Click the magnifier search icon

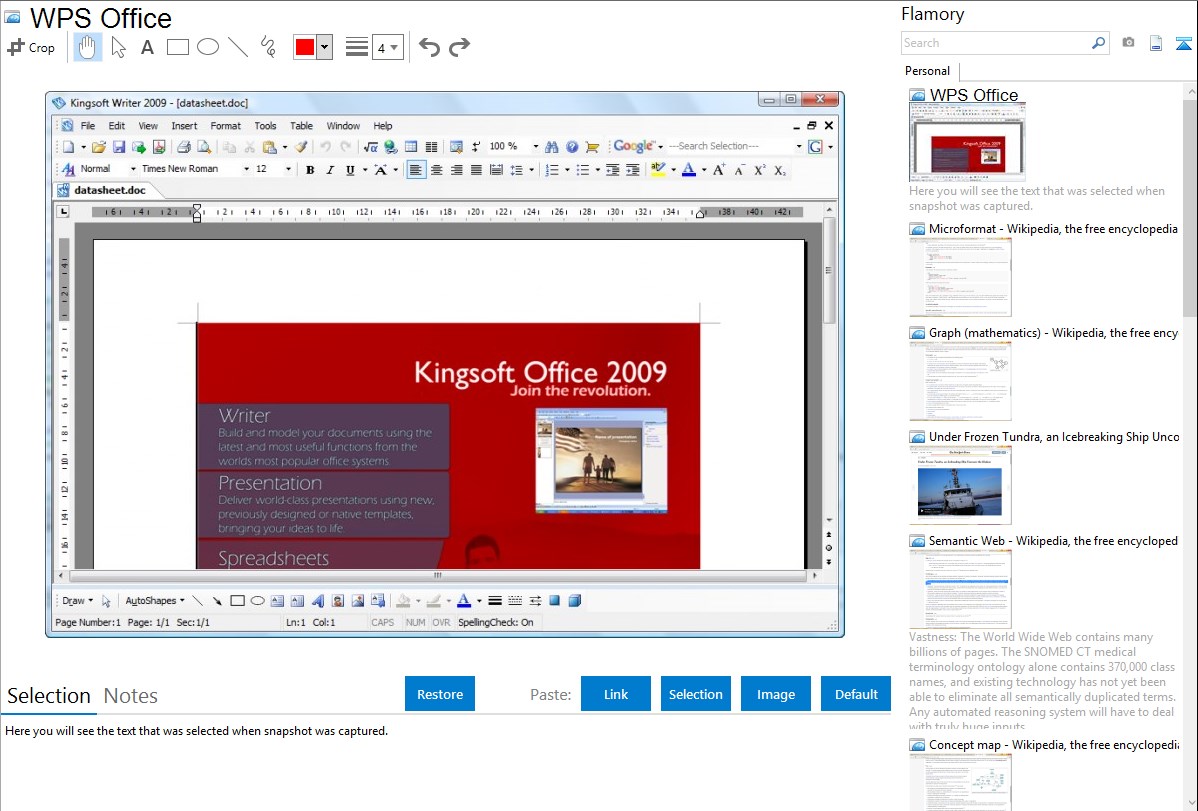point(1098,43)
